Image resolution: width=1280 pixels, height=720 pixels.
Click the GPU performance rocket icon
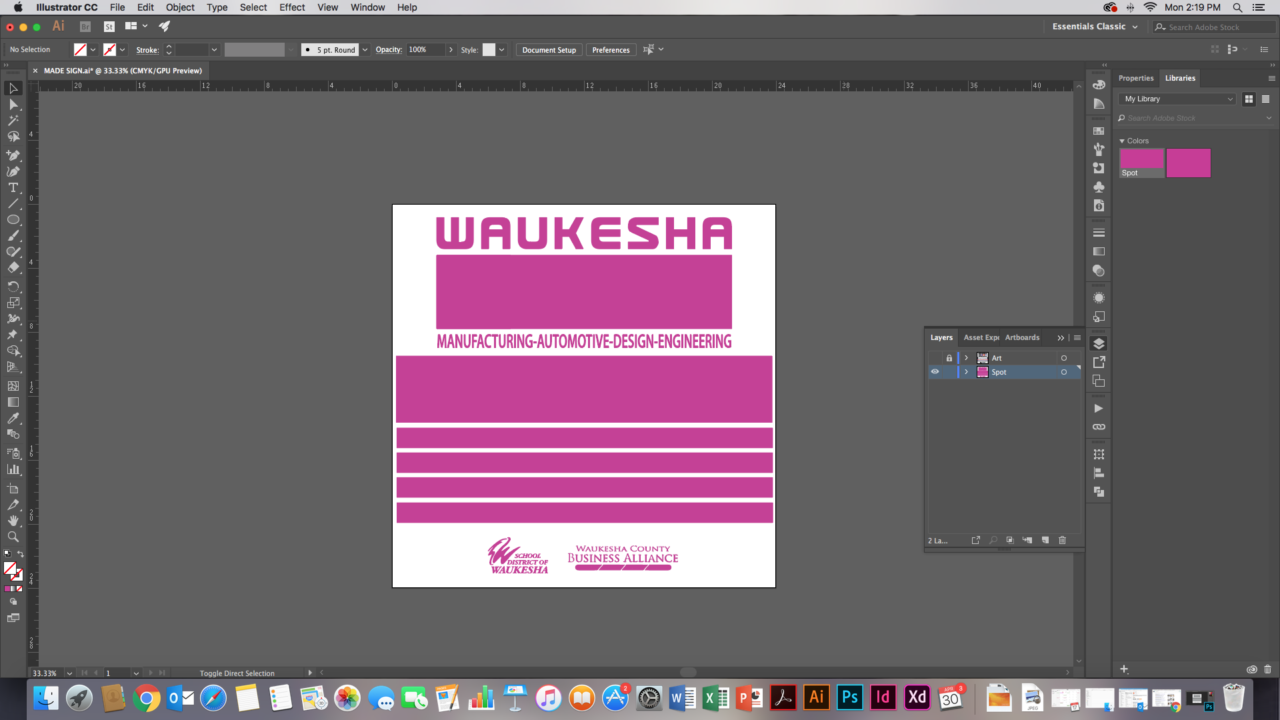pyautogui.click(x=164, y=26)
